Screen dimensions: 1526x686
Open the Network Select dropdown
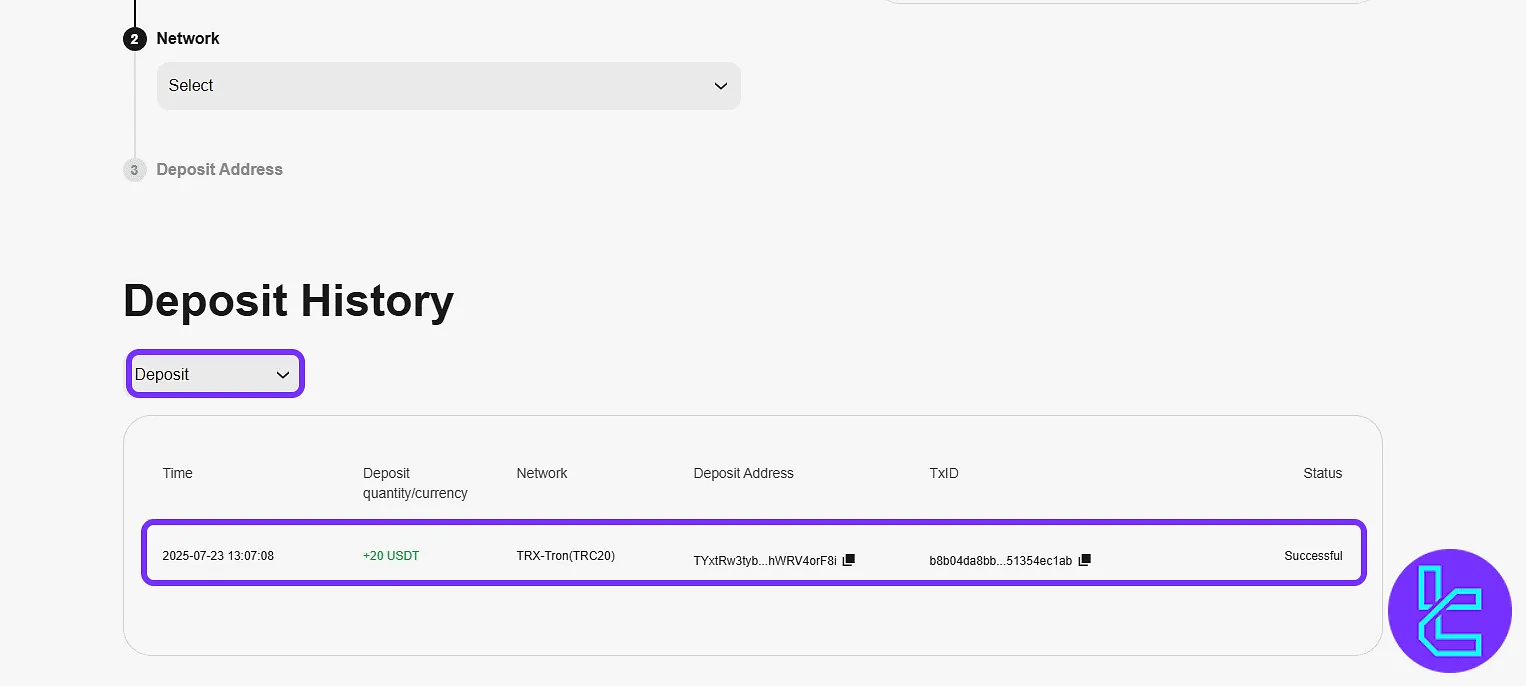point(448,86)
